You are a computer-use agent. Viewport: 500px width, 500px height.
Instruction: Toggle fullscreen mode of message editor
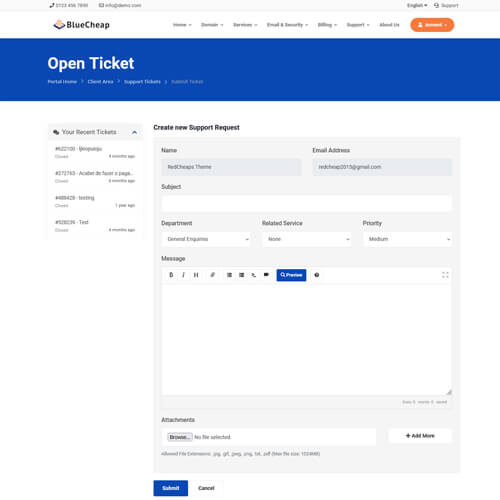(x=445, y=275)
